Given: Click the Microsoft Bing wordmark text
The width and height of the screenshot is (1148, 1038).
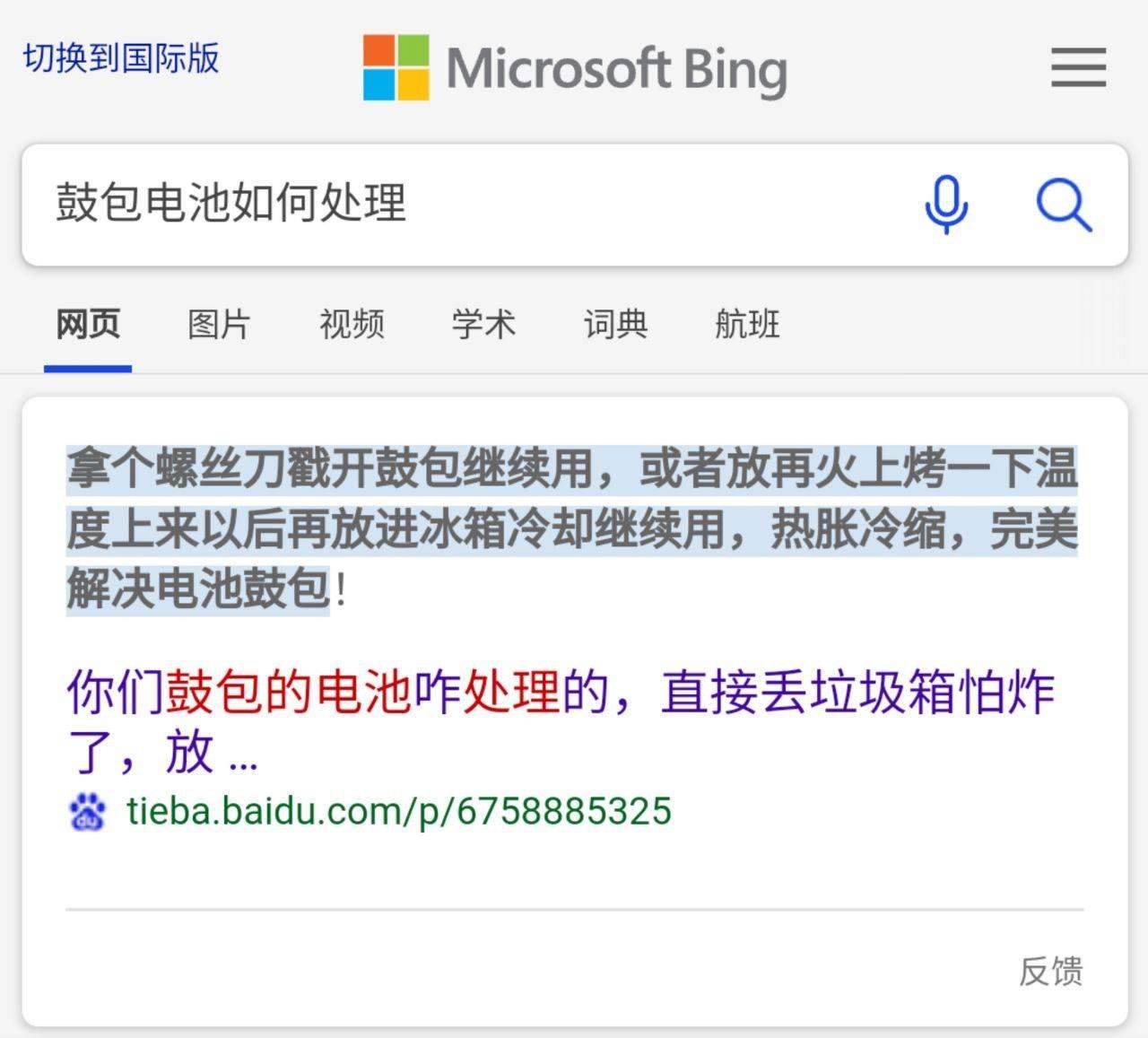Looking at the screenshot, I should point(617,70).
